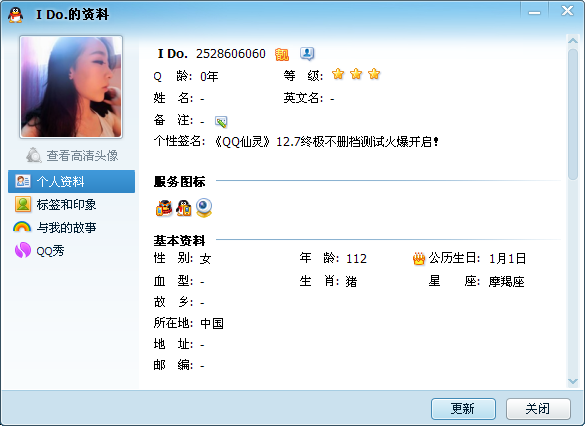View the 查看高清头像 link
Viewport: 585px width, 426px height.
tap(72, 156)
